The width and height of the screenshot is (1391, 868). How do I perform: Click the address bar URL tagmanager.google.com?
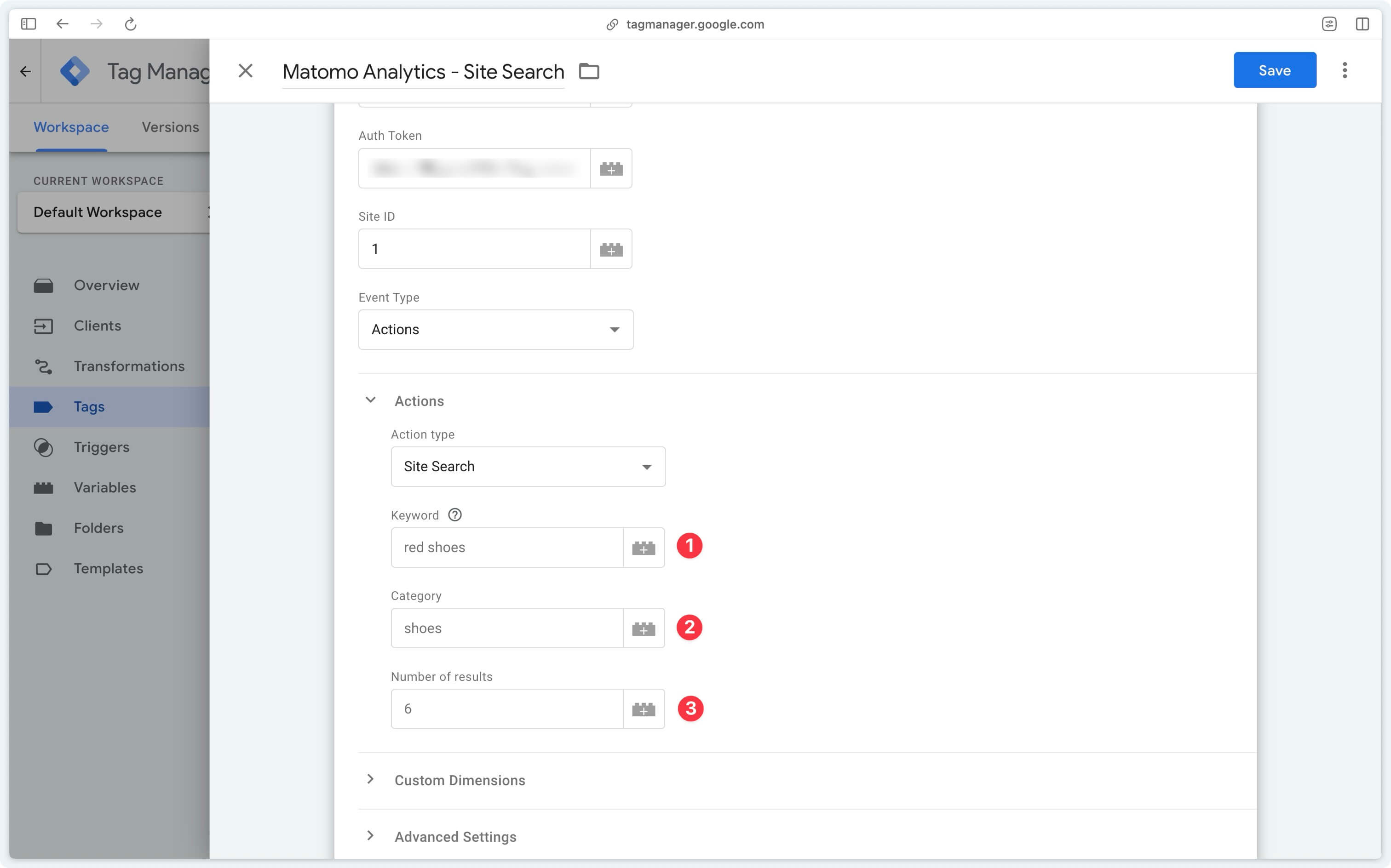point(695,24)
